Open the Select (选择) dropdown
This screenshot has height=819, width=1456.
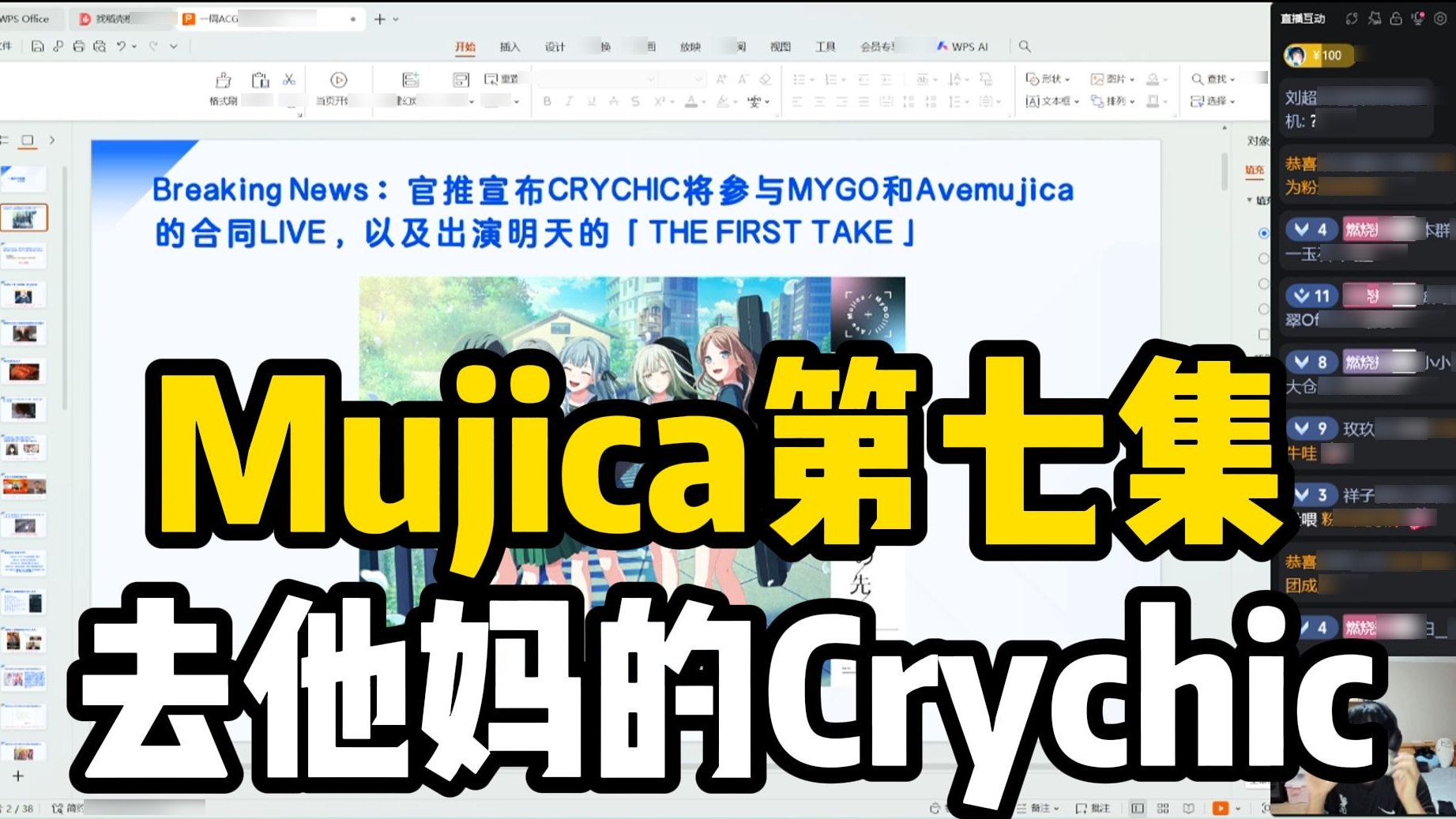coord(1213,101)
